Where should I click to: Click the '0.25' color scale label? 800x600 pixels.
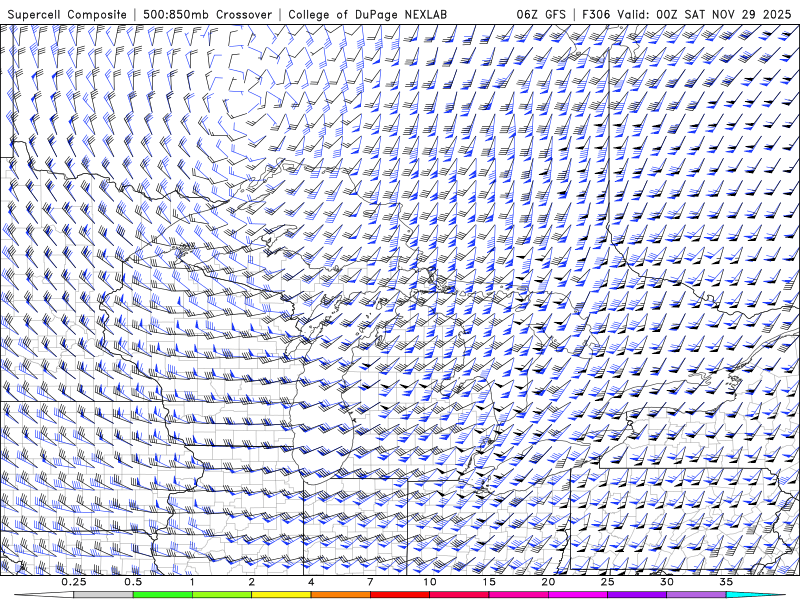pyautogui.click(x=74, y=582)
